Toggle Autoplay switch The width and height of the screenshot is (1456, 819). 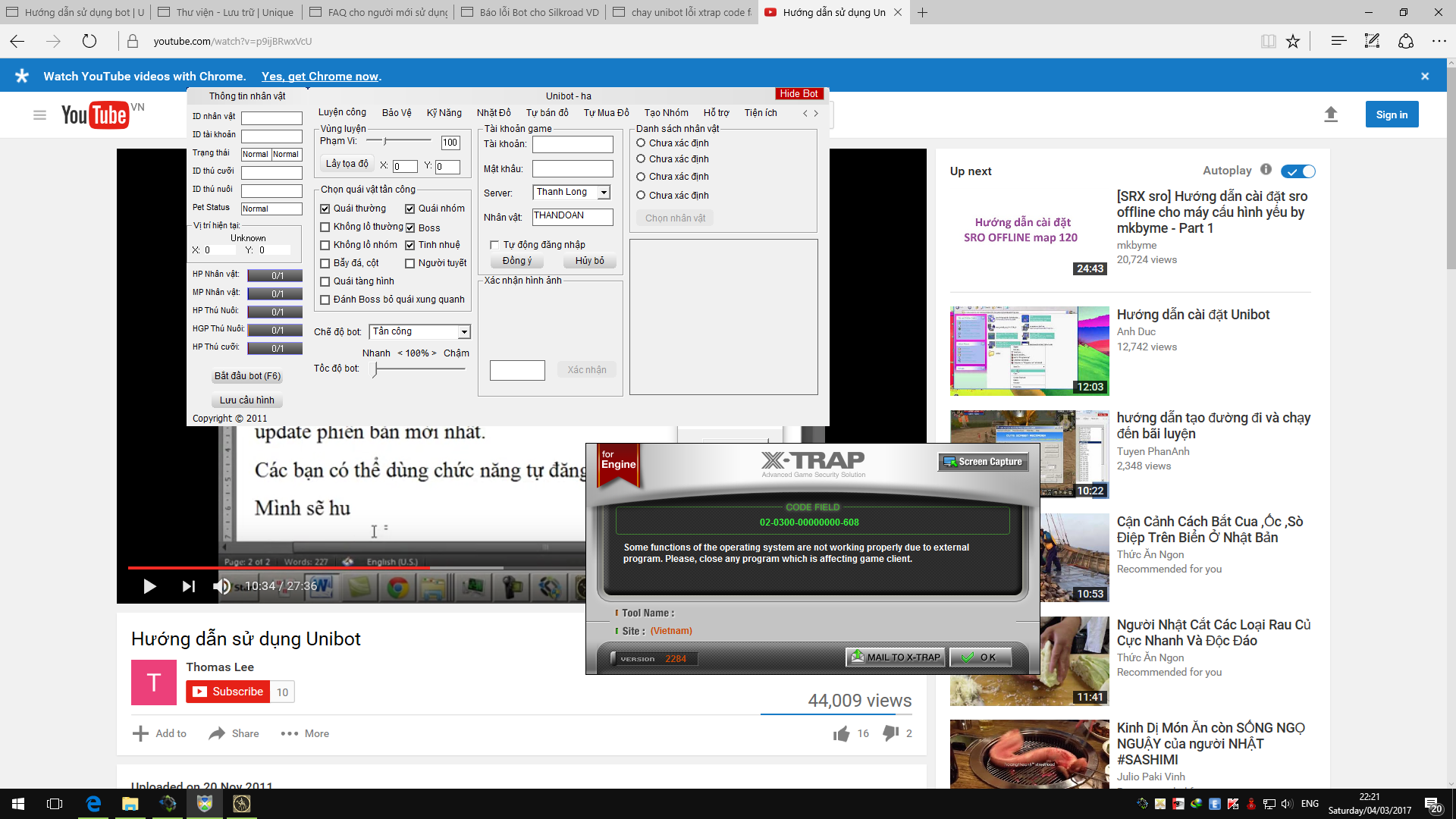[x=1298, y=171]
